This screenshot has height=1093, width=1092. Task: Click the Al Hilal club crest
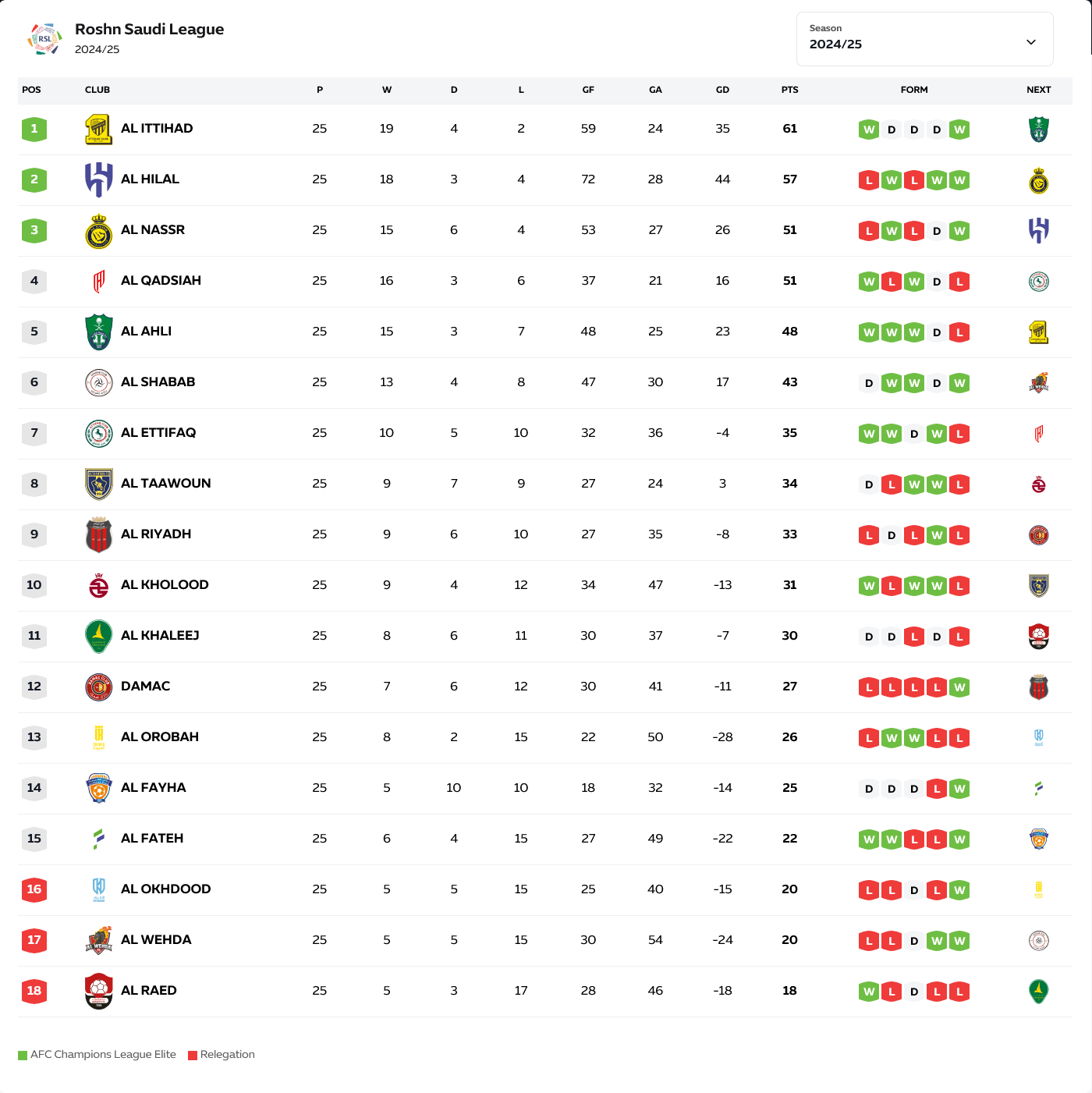pyautogui.click(x=98, y=180)
